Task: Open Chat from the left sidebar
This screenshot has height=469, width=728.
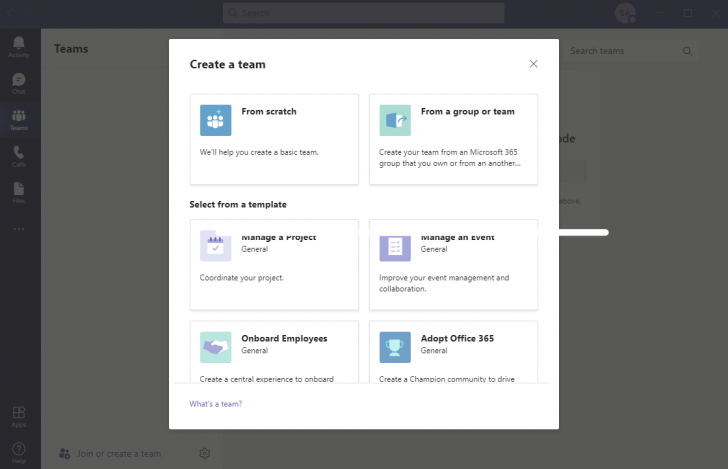Action: coord(19,84)
